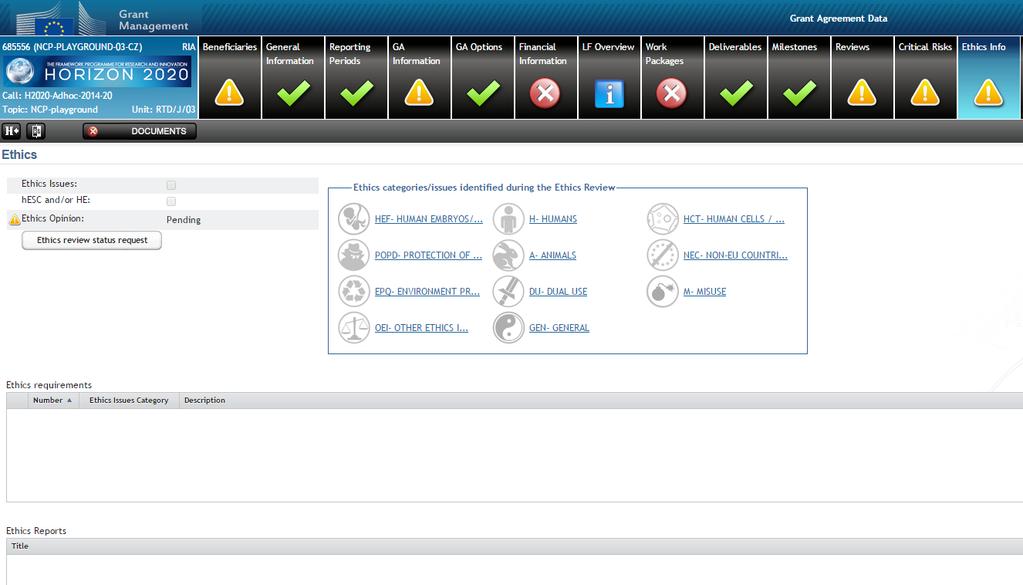Click the Other Ethics scales icon
This screenshot has width=1023, height=585.
(354, 327)
